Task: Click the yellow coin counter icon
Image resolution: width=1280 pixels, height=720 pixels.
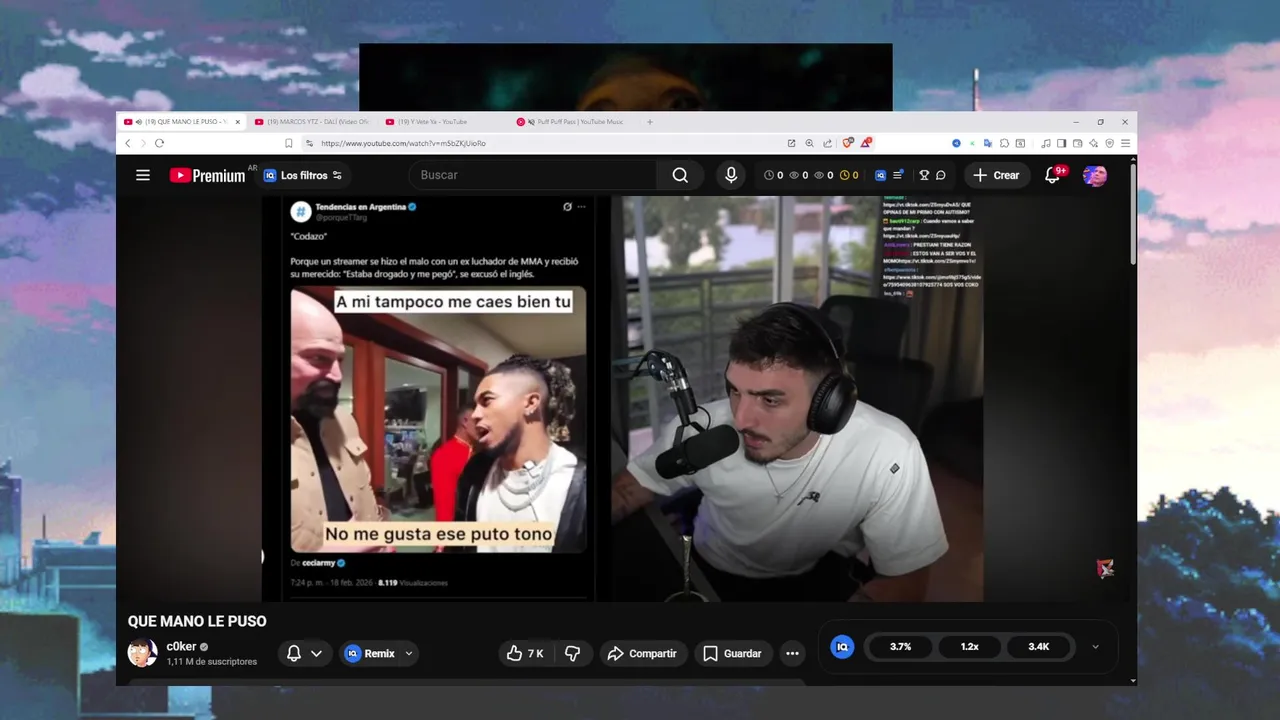Action: point(844,175)
